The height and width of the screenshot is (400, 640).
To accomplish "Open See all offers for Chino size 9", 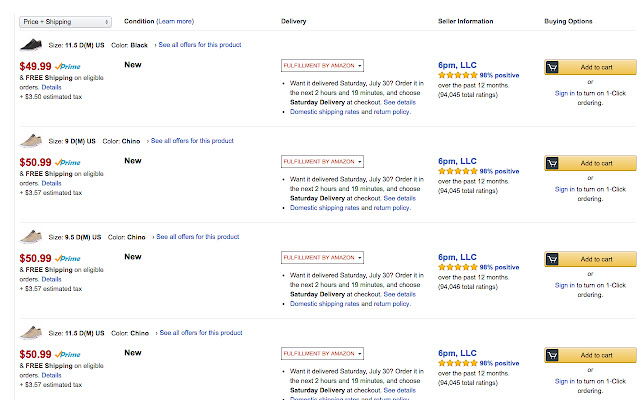I will pyautogui.click(x=192, y=140).
